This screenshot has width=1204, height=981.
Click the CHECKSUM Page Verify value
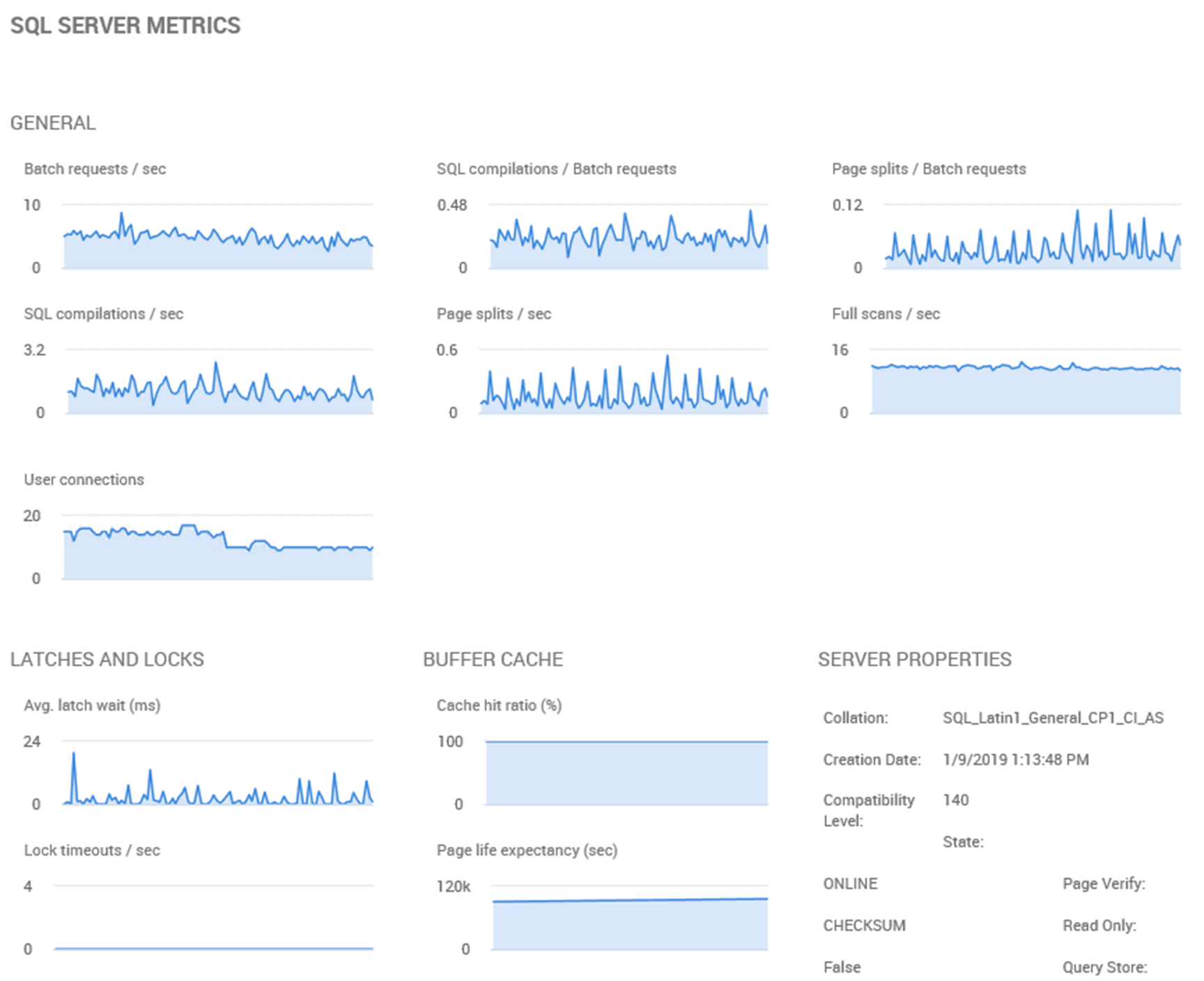pos(865,925)
